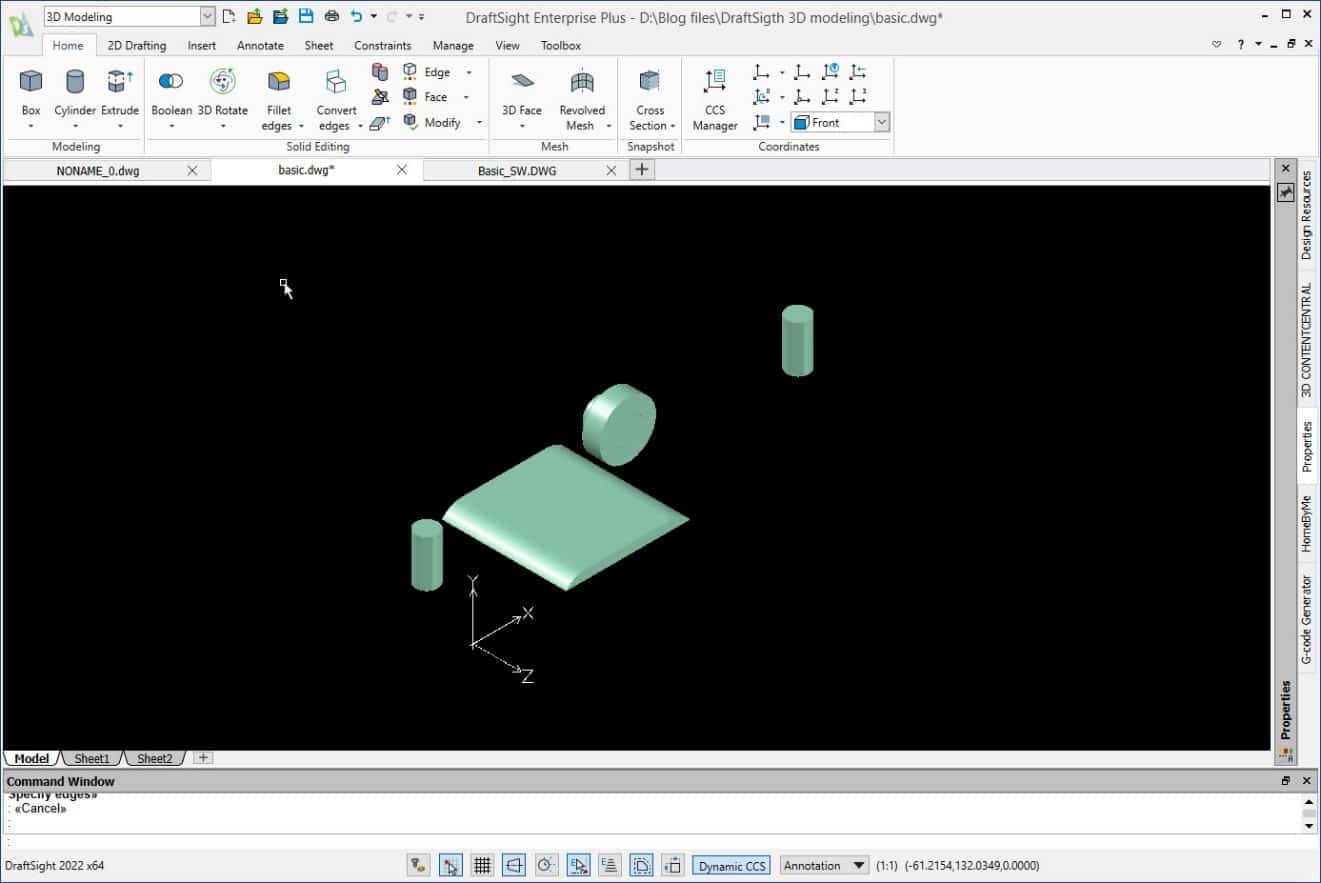
Task: Toggle entity tracking (ETrack) button
Action: click(x=610, y=865)
